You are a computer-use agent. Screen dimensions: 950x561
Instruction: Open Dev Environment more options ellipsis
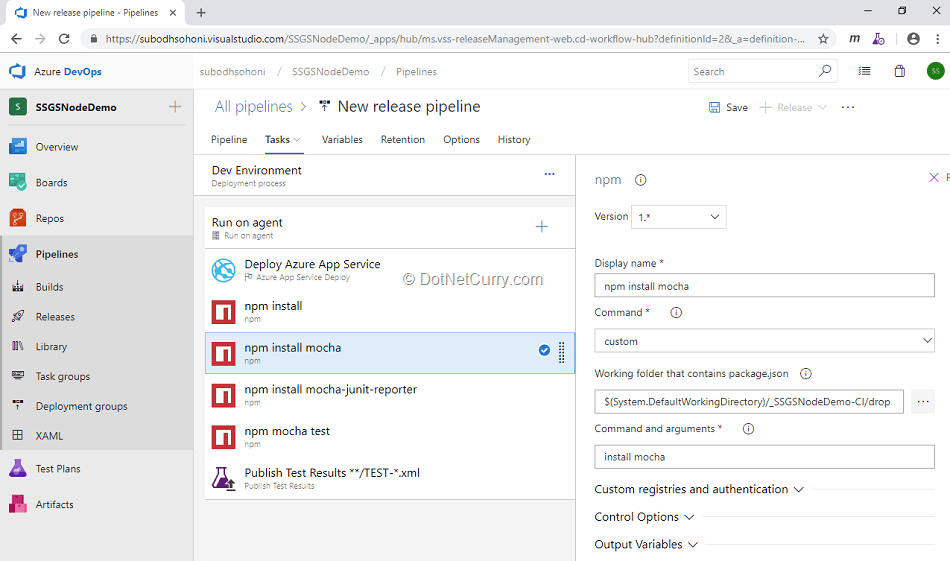550,174
